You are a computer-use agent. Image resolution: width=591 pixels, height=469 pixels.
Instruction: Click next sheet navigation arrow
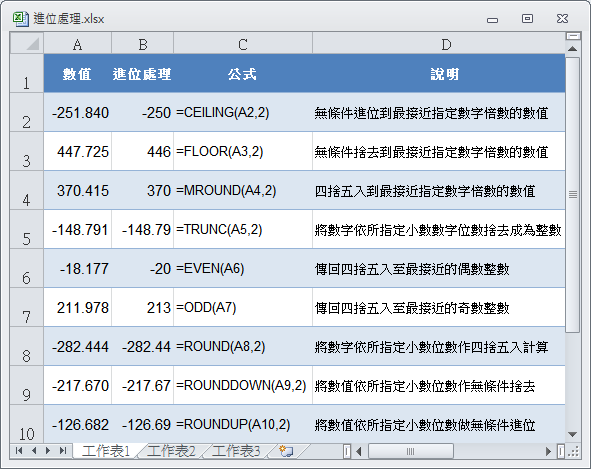point(48,450)
